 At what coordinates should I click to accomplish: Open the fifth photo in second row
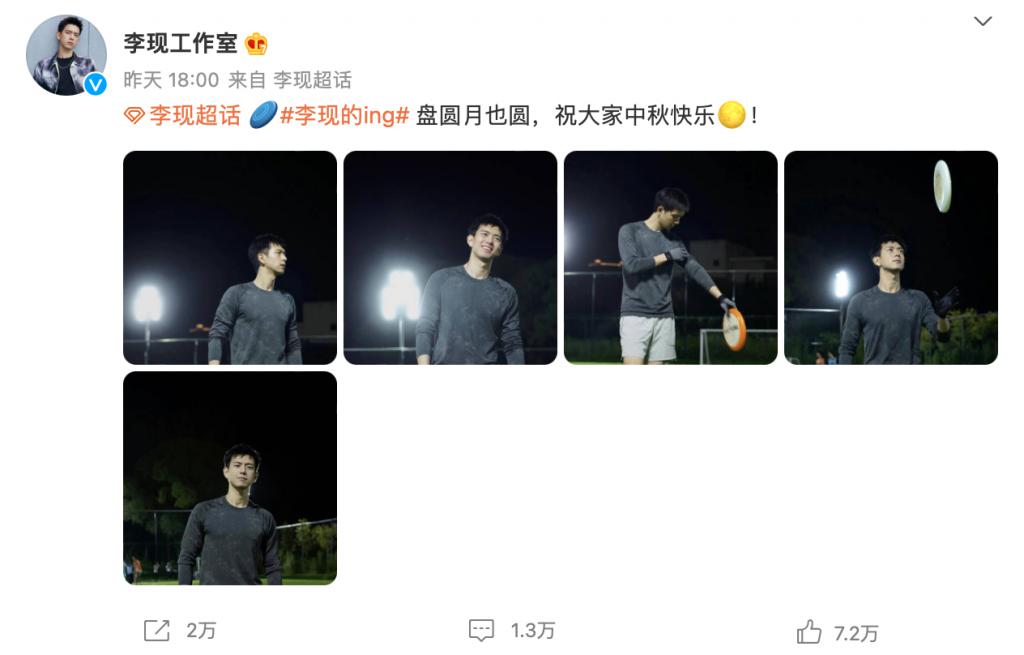point(230,478)
